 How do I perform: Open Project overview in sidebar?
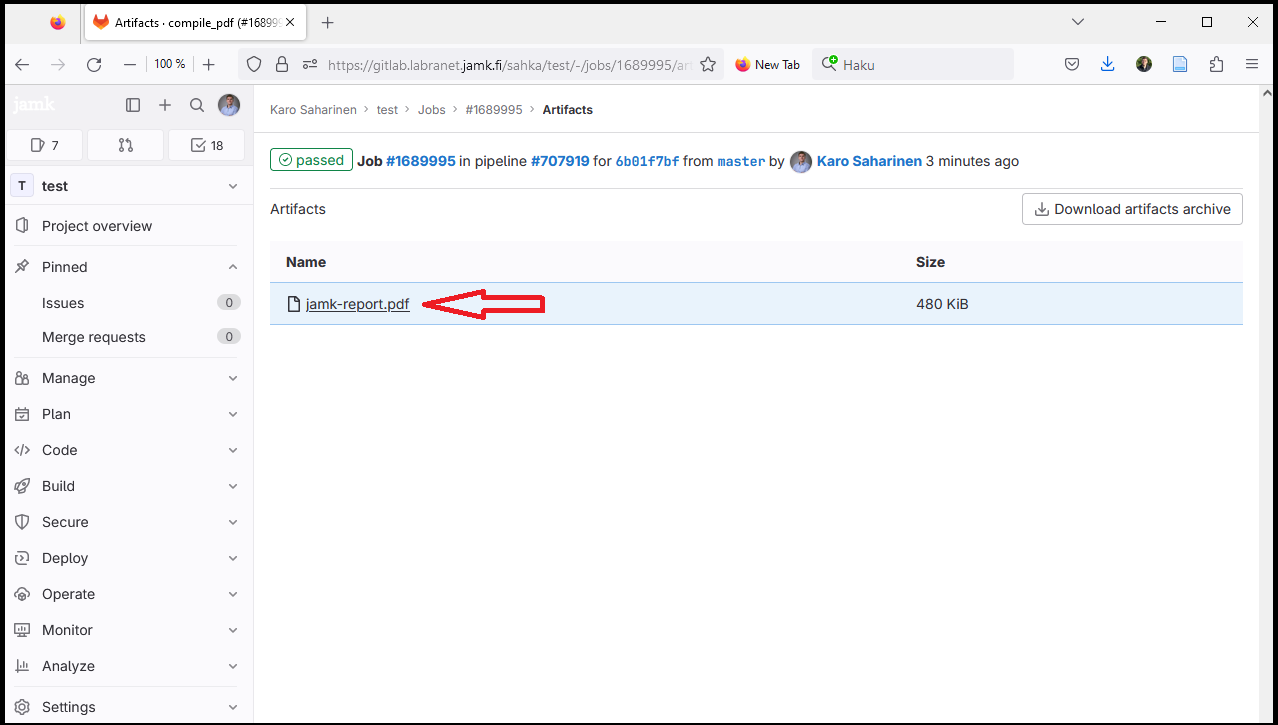pos(97,226)
